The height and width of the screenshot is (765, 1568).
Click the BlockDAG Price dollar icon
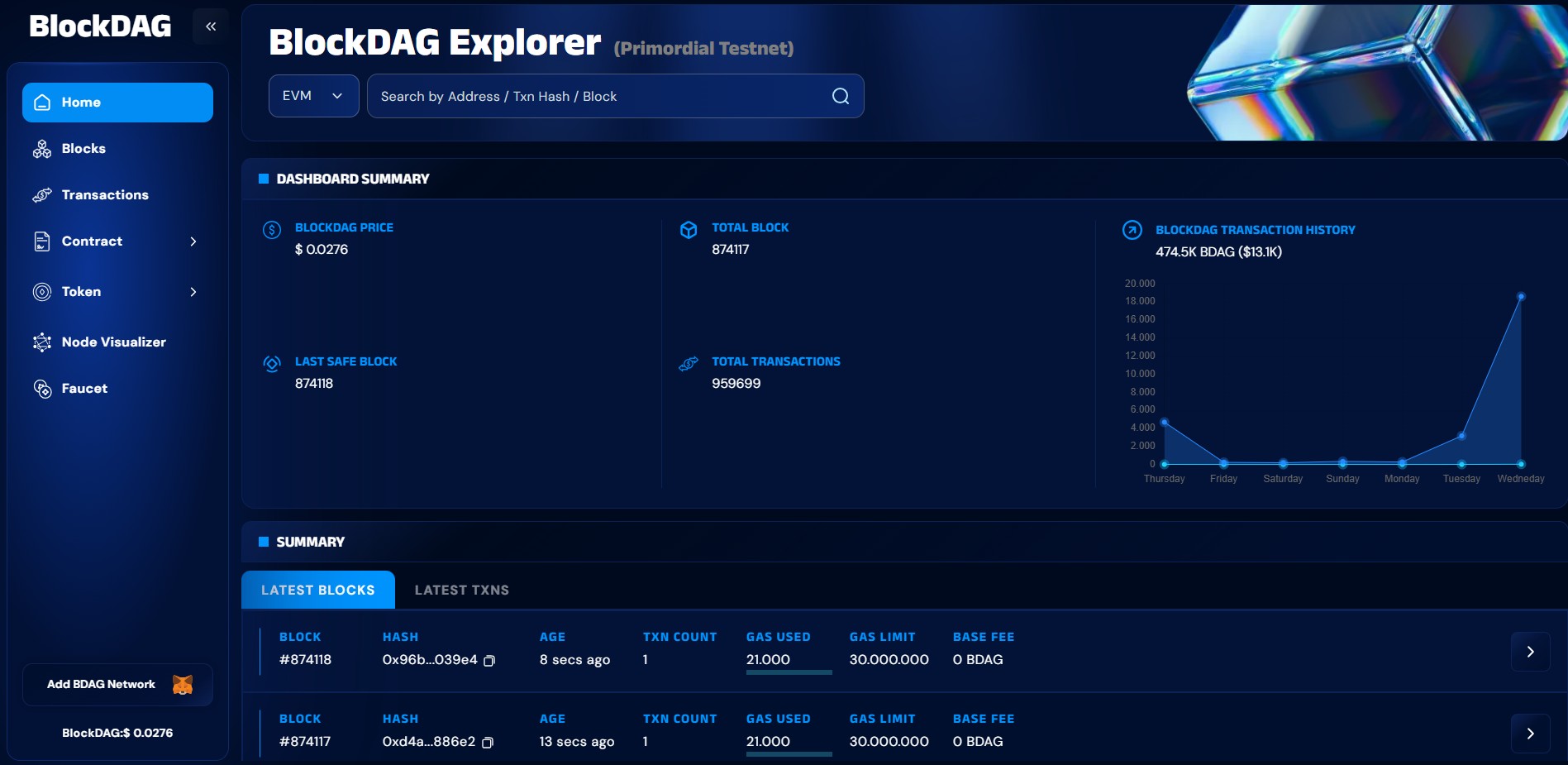(272, 230)
